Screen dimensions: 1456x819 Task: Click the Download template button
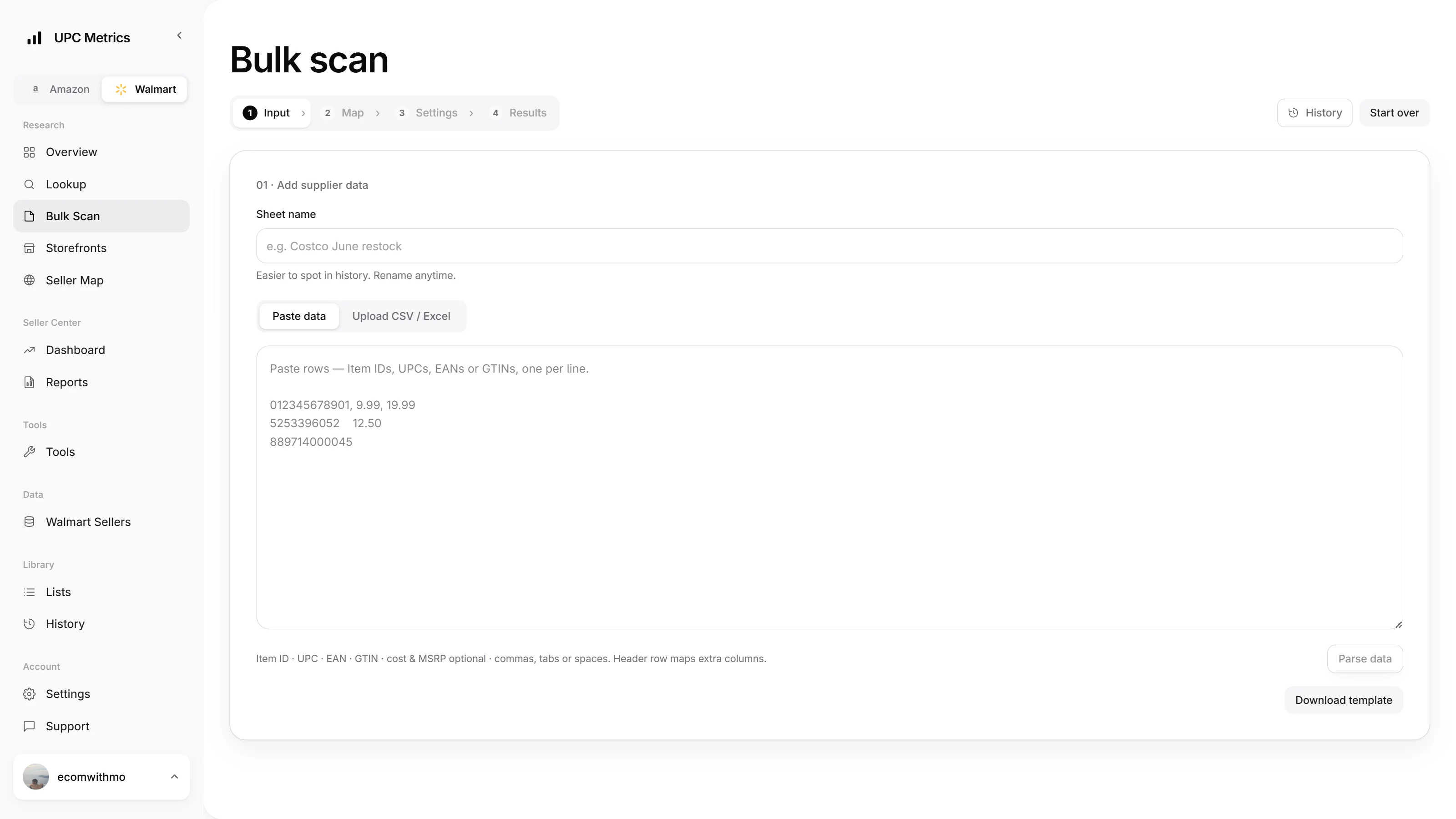click(x=1344, y=700)
